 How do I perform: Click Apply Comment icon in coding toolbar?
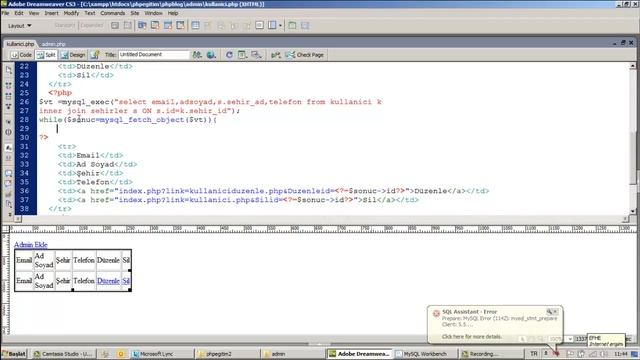[9, 173]
